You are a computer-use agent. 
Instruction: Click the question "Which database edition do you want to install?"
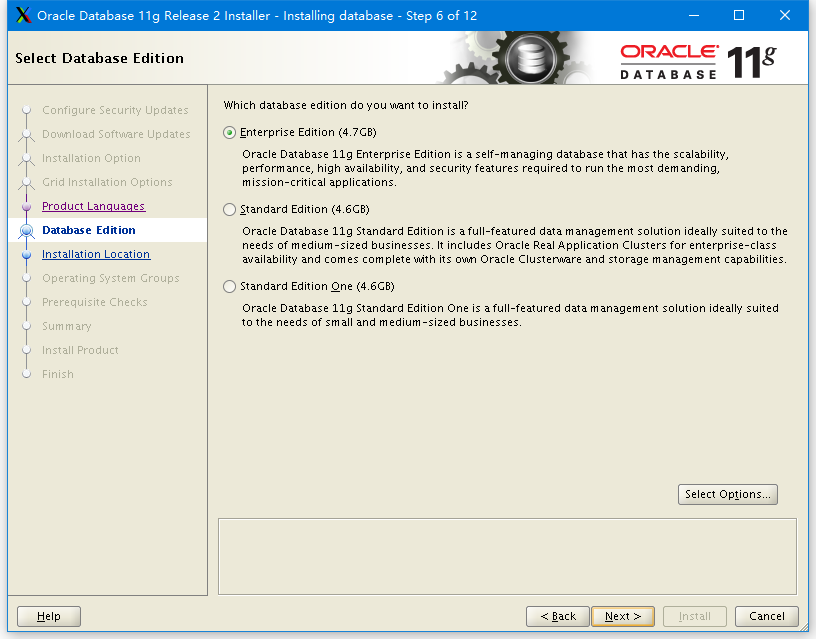346,105
